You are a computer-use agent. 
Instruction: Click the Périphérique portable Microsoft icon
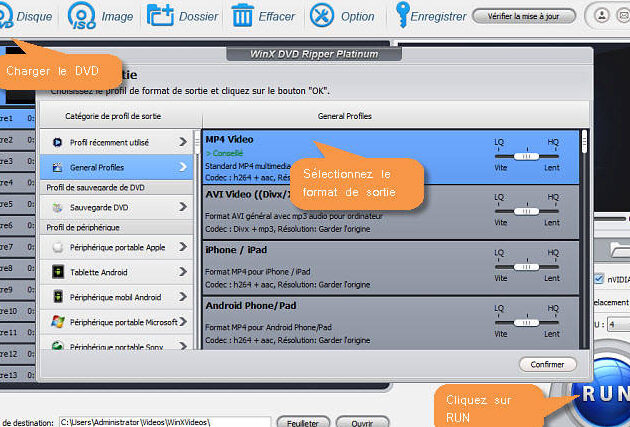(x=58, y=322)
